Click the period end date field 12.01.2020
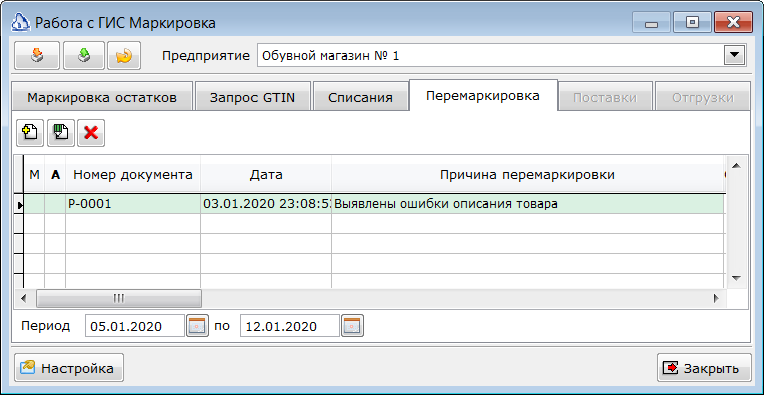764x395 pixels. tap(290, 326)
